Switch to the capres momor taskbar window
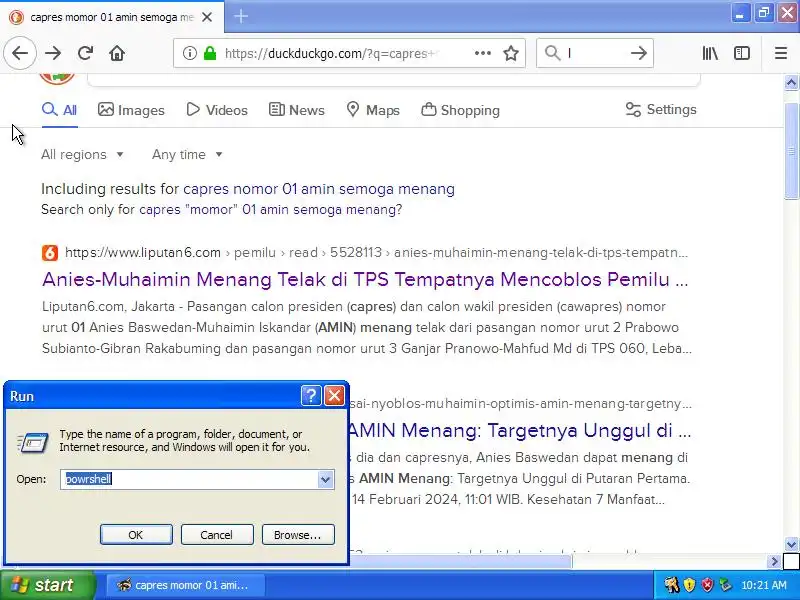Screen dimensions: 800x600 185,585
